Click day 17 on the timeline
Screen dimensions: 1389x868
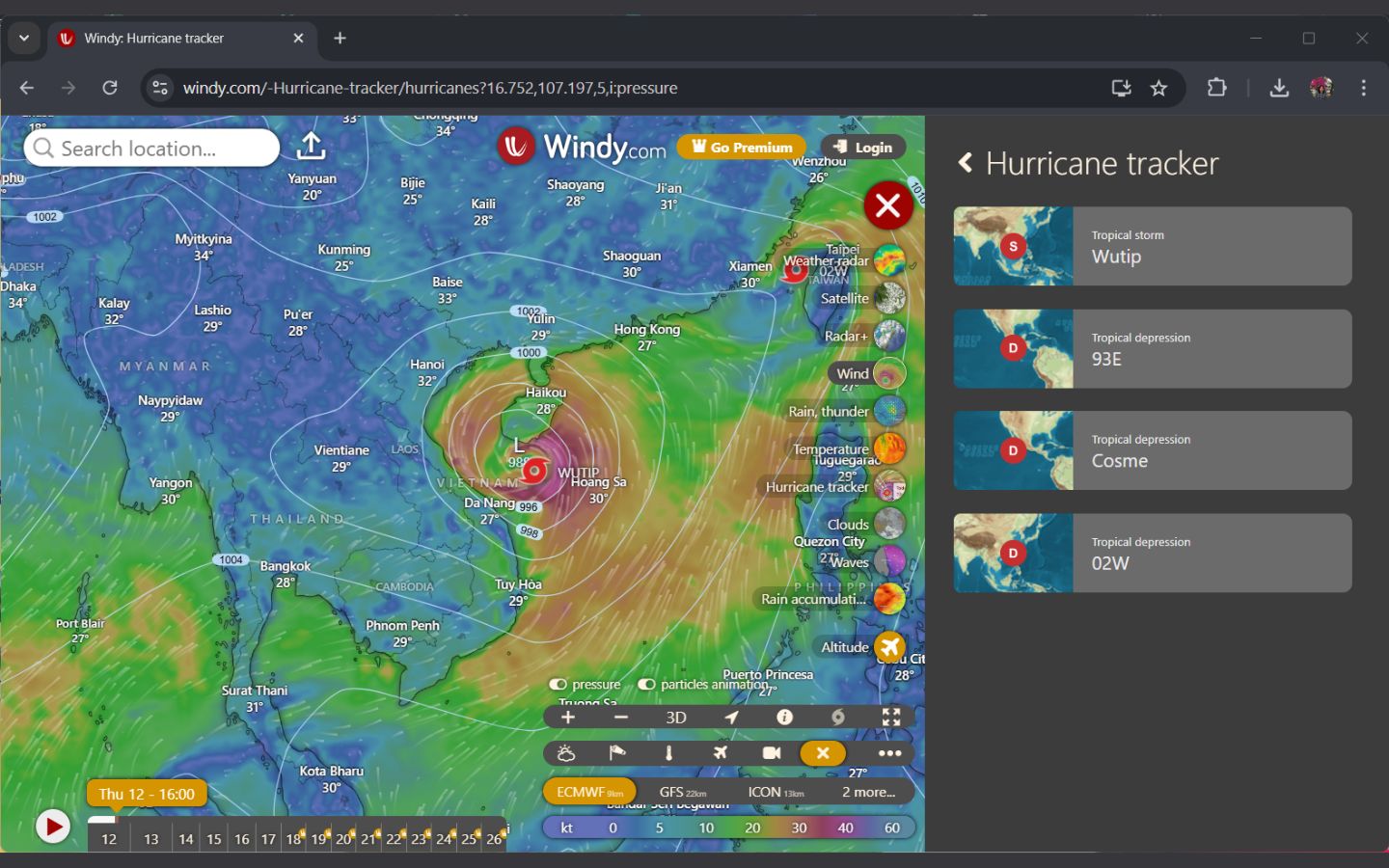click(268, 839)
